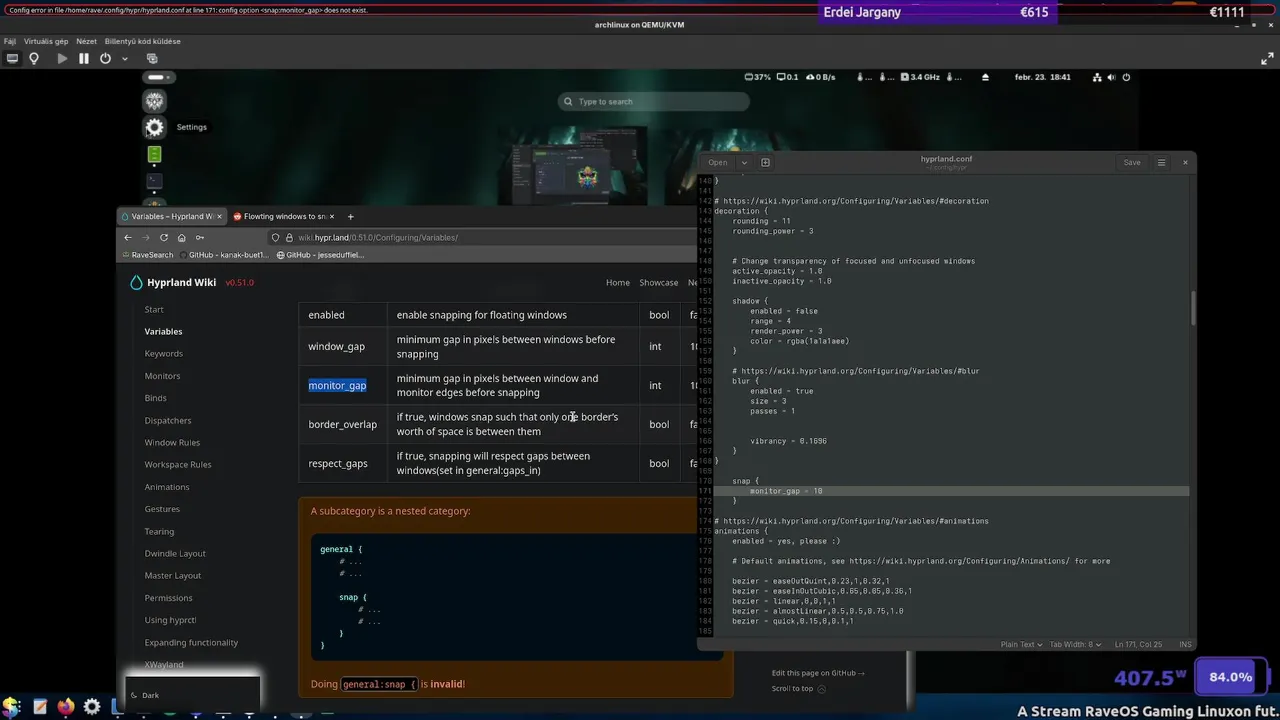The height and width of the screenshot is (720, 1280).
Task: Go back in browser history
Action: (128, 237)
